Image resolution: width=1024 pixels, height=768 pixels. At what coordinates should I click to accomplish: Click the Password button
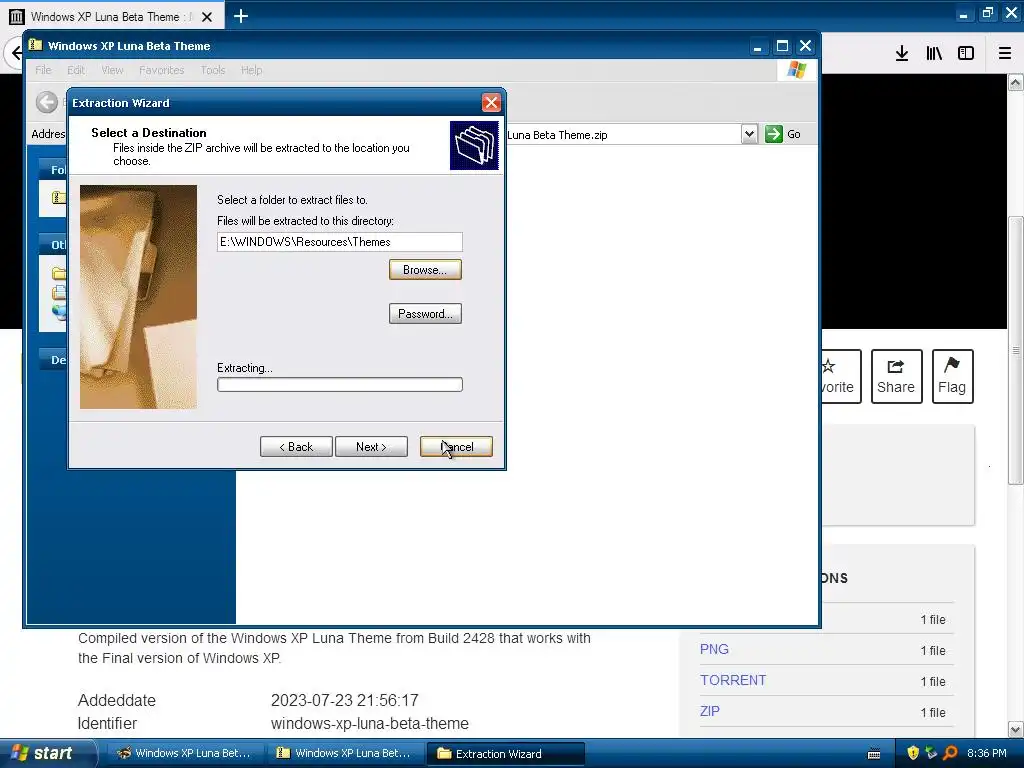425,313
